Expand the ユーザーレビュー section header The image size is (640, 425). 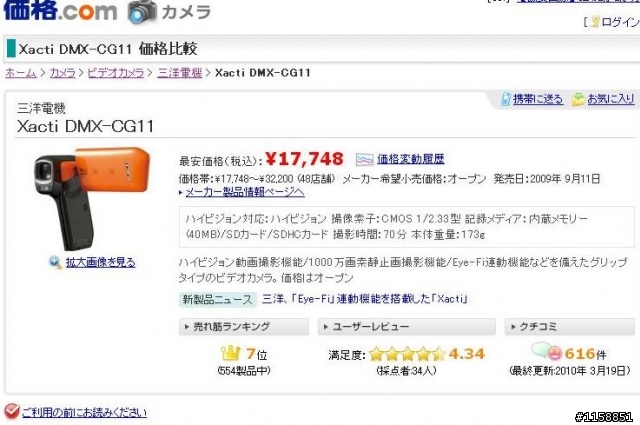coord(407,327)
